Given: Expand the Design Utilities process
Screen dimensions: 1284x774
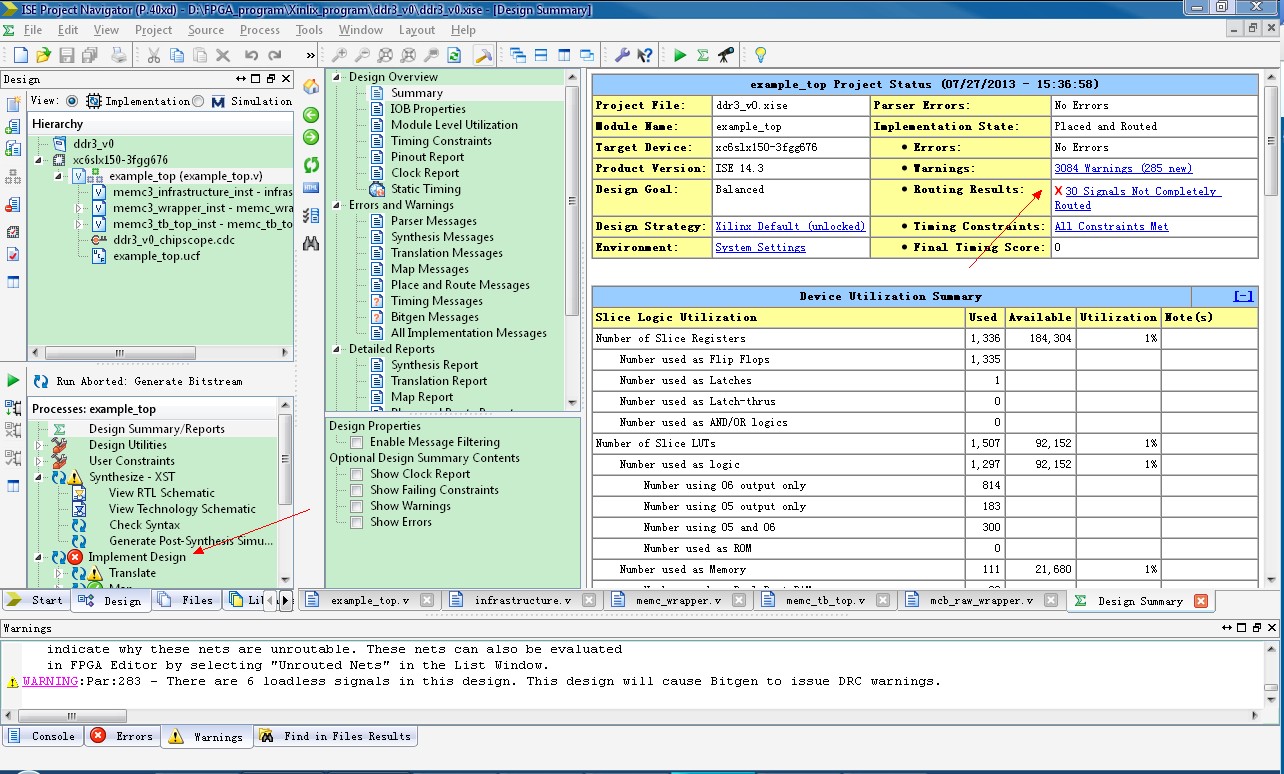Looking at the screenshot, I should click(x=39, y=445).
